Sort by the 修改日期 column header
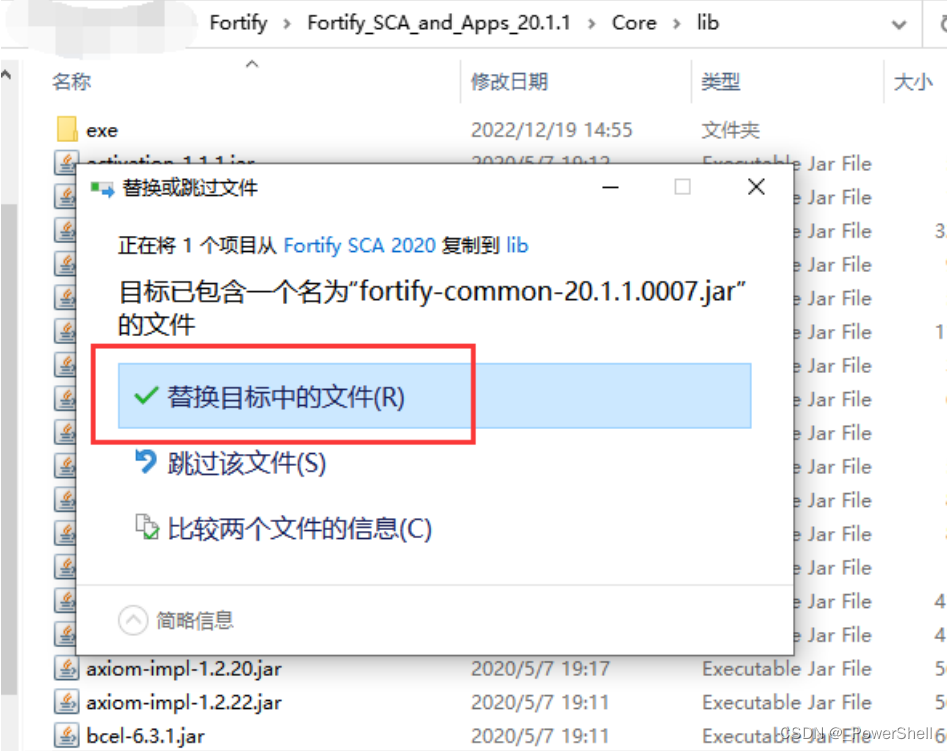947x751 pixels. [x=509, y=81]
